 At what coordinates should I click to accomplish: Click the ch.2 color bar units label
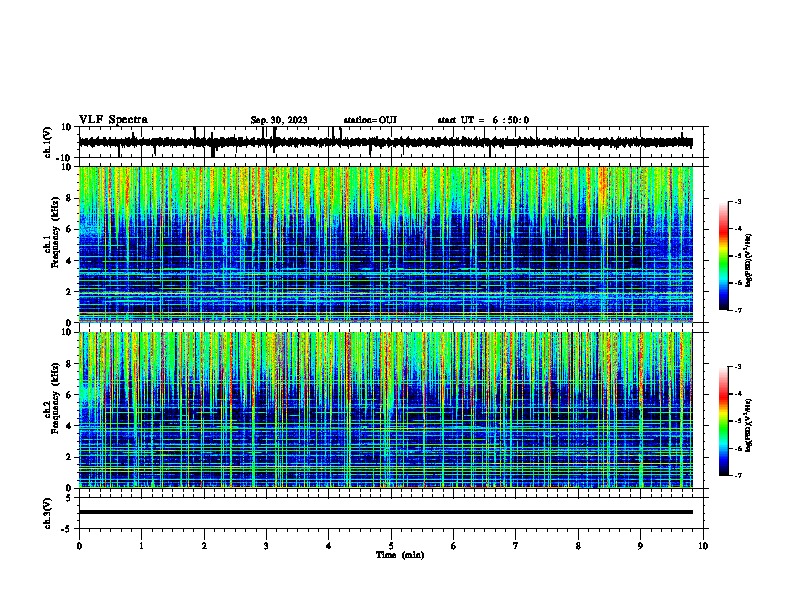point(748,425)
